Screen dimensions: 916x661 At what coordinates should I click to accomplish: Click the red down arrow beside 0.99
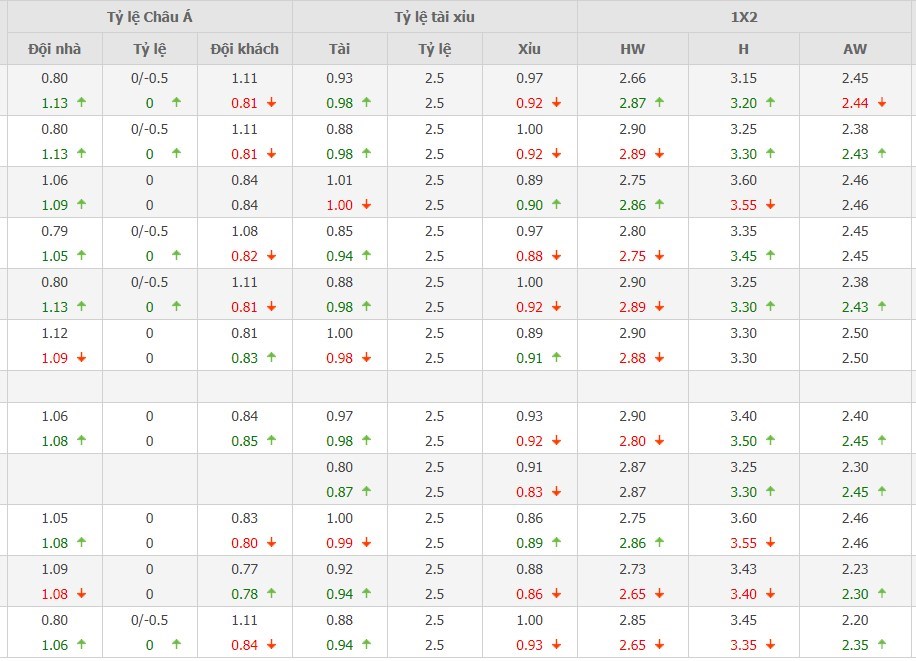[x=366, y=543]
